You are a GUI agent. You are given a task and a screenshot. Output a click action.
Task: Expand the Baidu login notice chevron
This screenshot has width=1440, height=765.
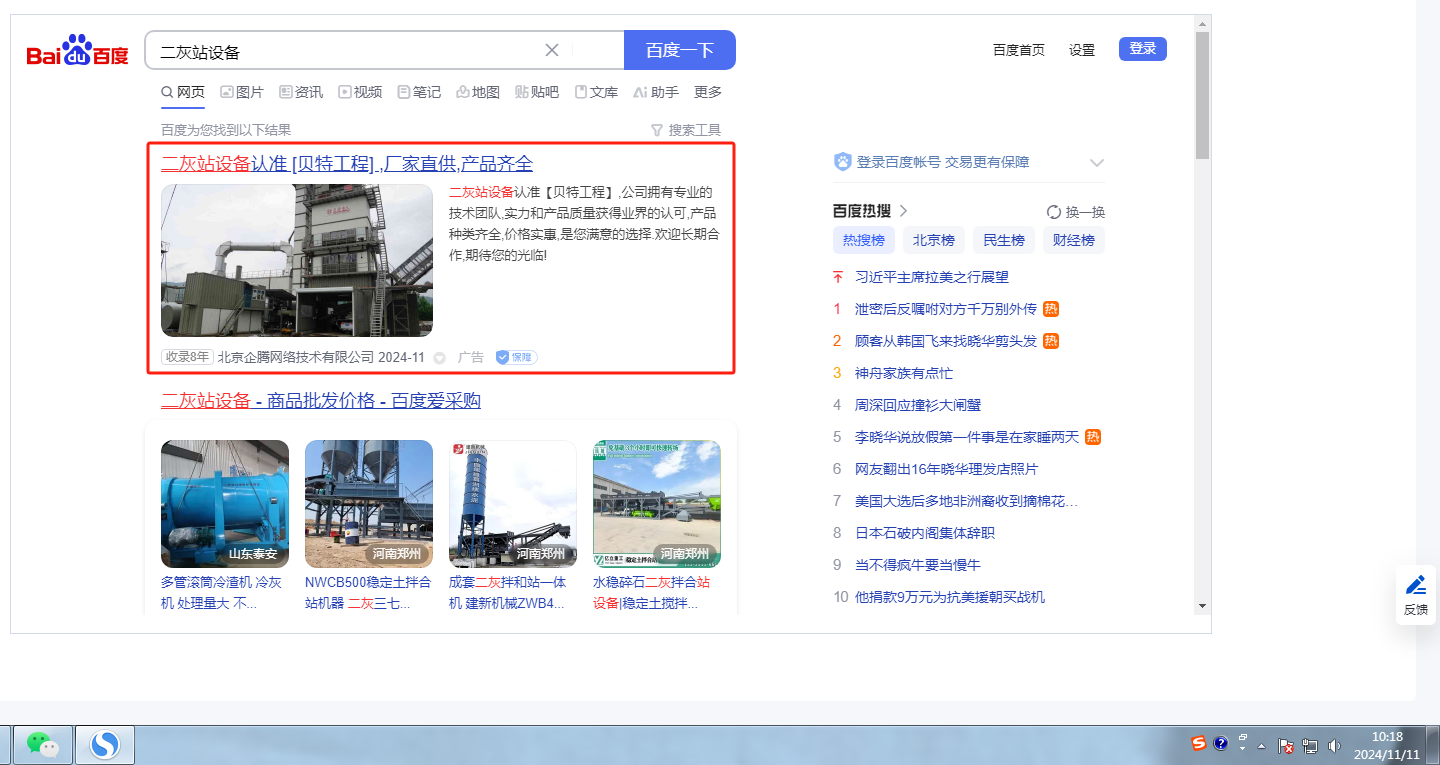(x=1096, y=163)
